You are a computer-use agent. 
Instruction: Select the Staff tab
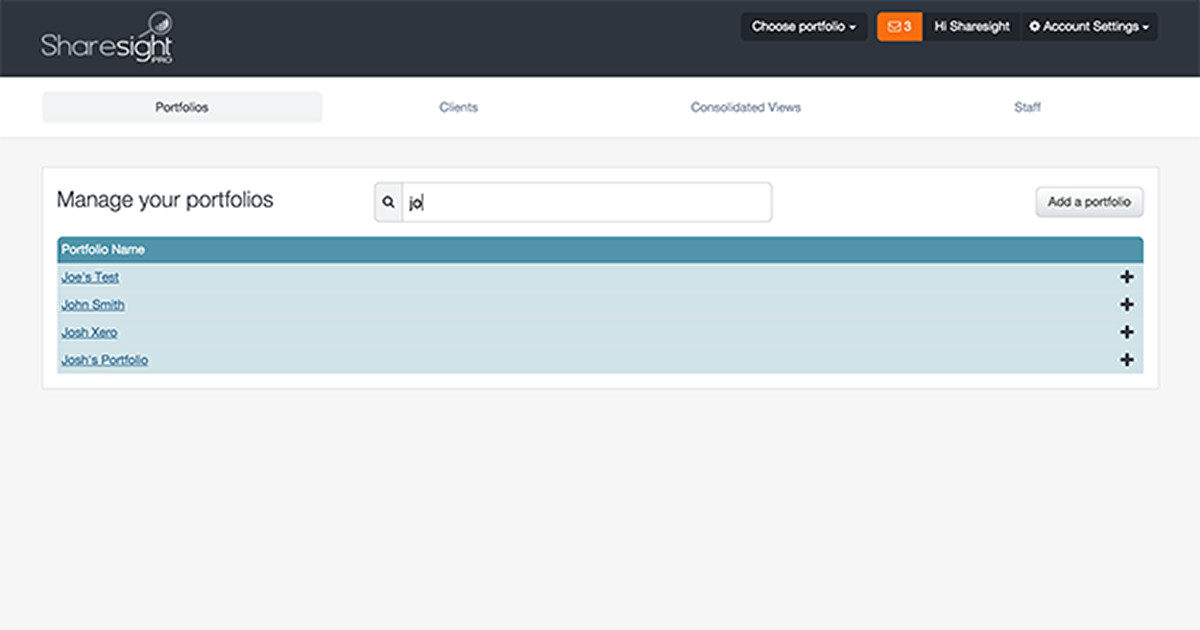(1028, 107)
